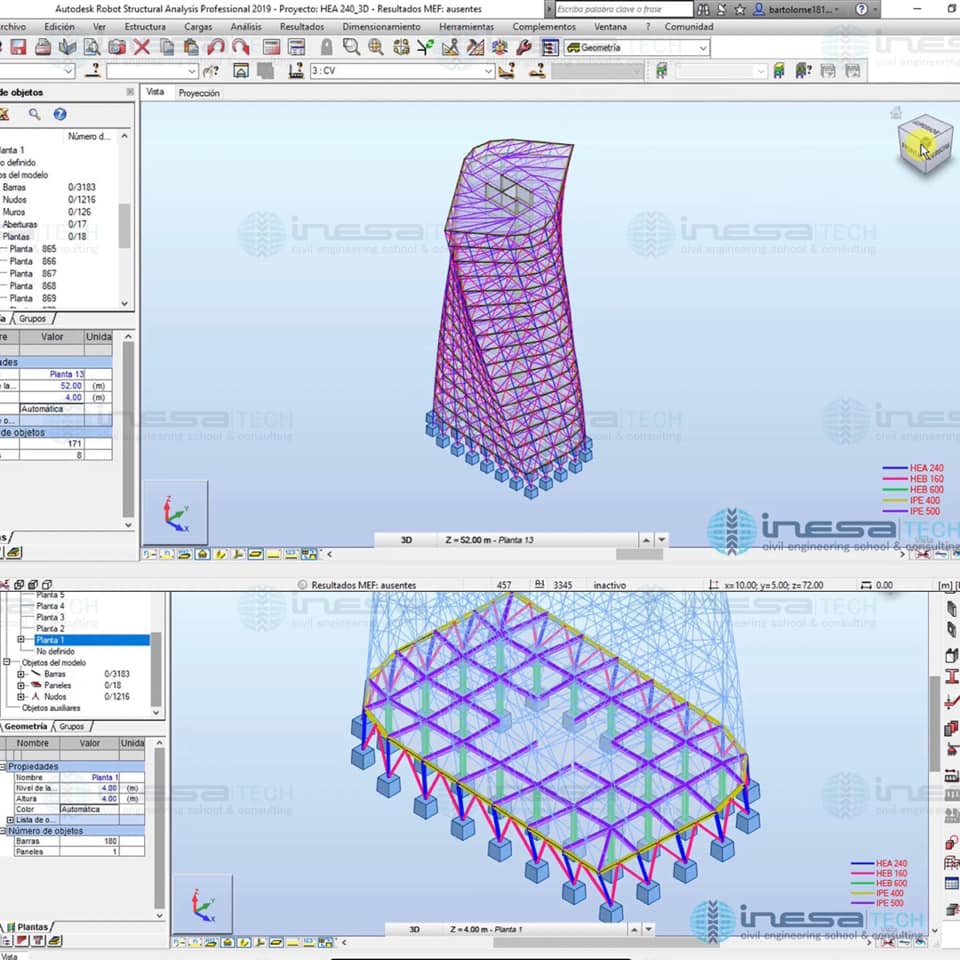This screenshot has height=960, width=960.
Task: Open the 3 : CV load case dropdown
Action: (x=489, y=70)
